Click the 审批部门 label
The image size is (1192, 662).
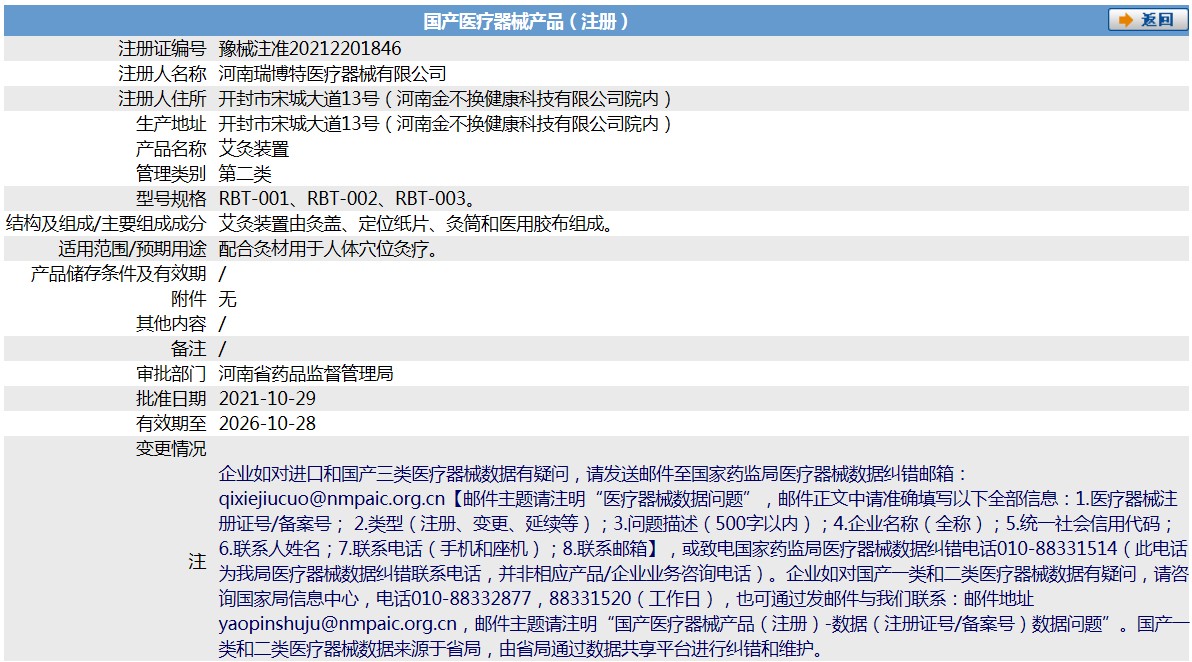(171, 374)
